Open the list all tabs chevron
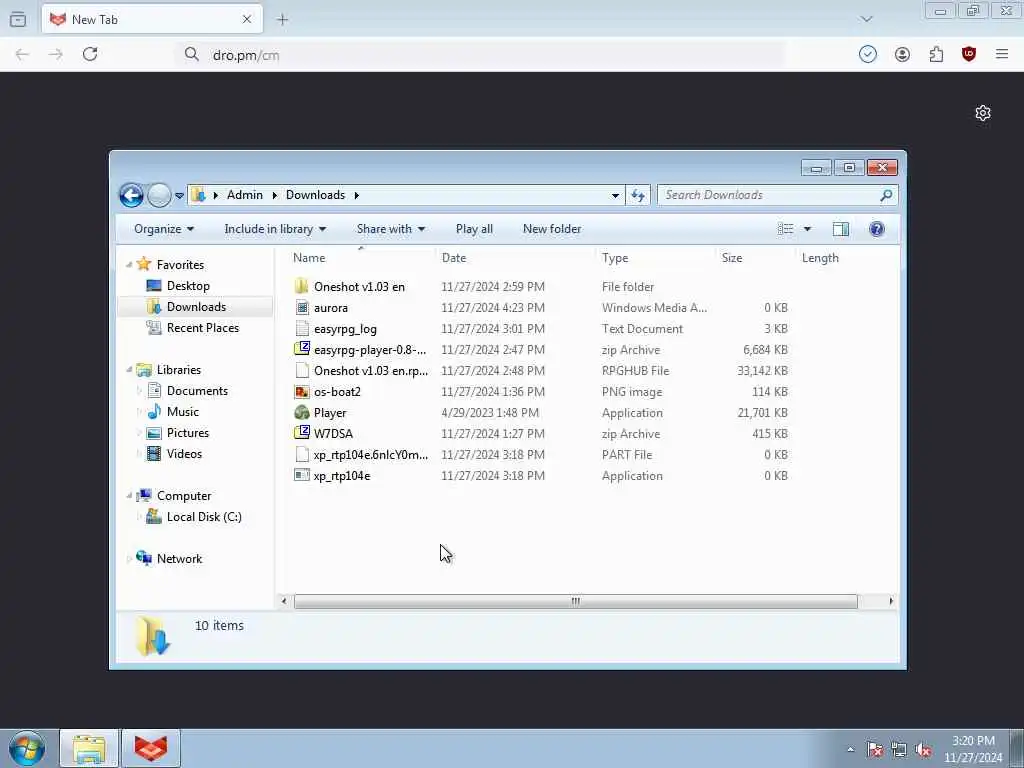This screenshot has height=768, width=1024. pyautogui.click(x=866, y=19)
